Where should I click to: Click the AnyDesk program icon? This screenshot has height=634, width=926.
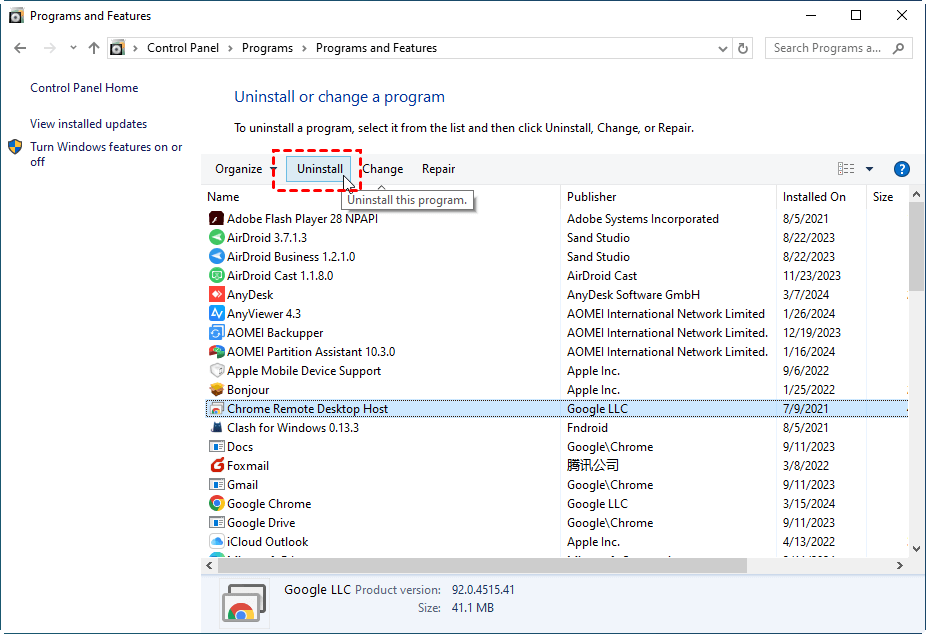[216, 295]
